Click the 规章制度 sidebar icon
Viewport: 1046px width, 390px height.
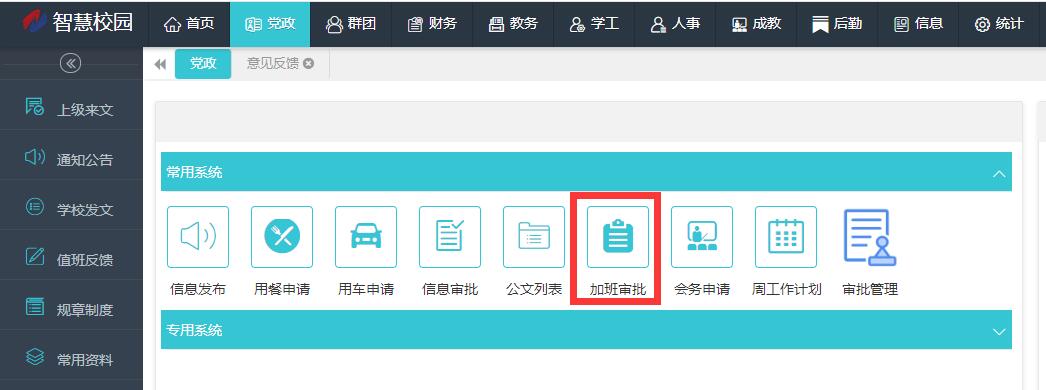click(x=35, y=307)
